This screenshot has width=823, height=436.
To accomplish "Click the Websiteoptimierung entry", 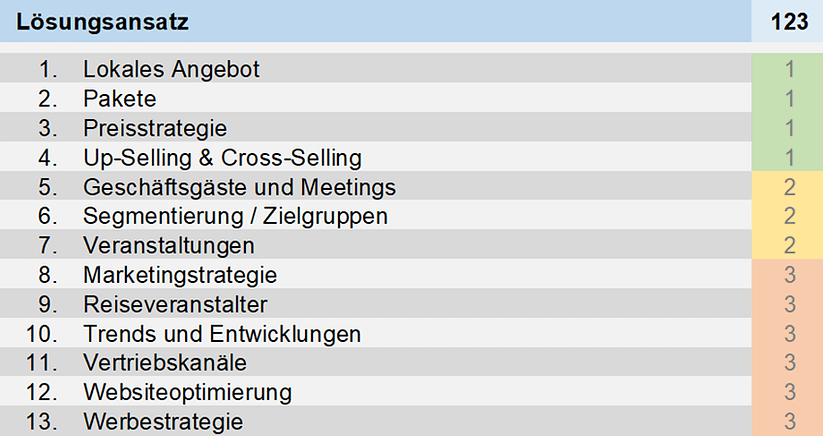I will (x=375, y=391).
